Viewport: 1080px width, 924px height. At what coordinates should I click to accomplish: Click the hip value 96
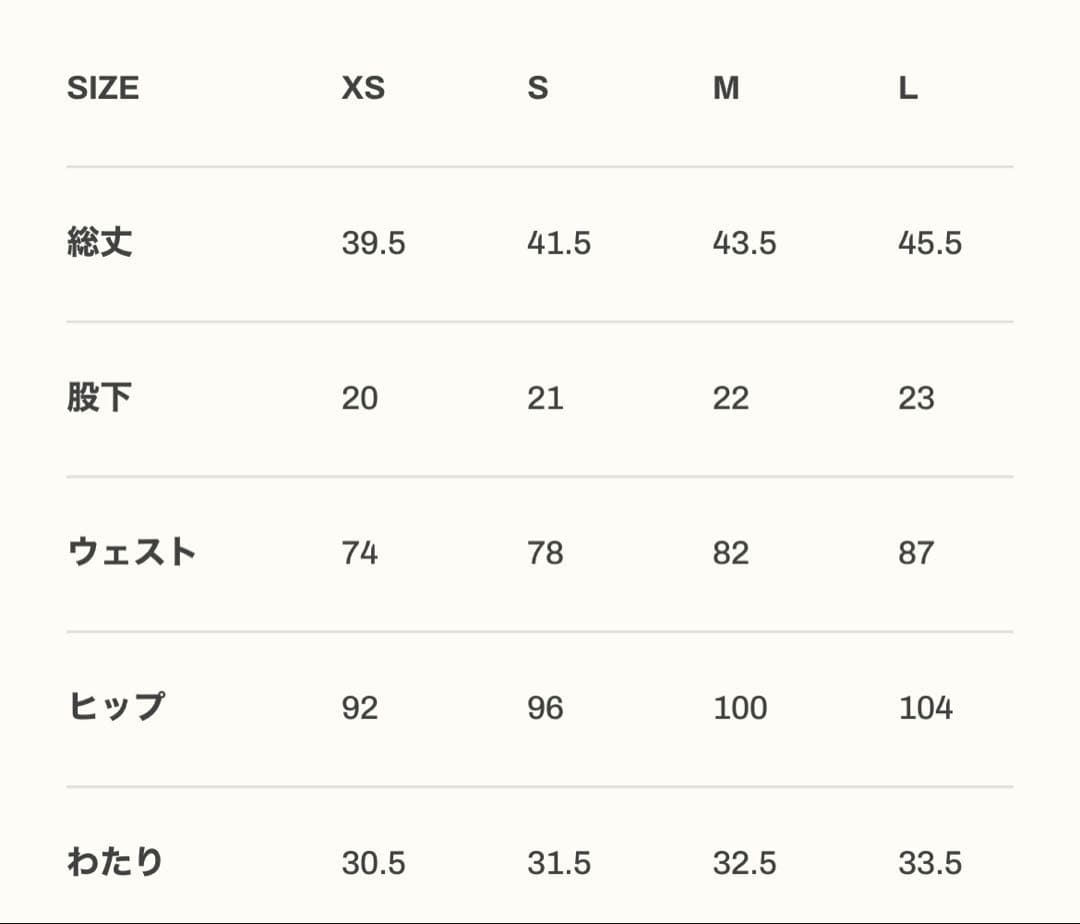pyautogui.click(x=545, y=708)
